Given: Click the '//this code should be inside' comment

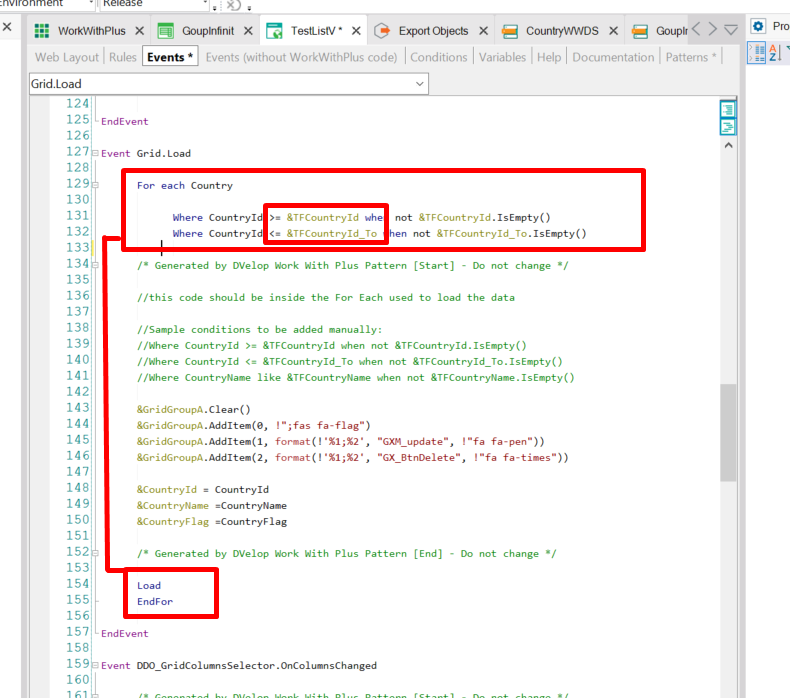Looking at the screenshot, I should point(325,297).
